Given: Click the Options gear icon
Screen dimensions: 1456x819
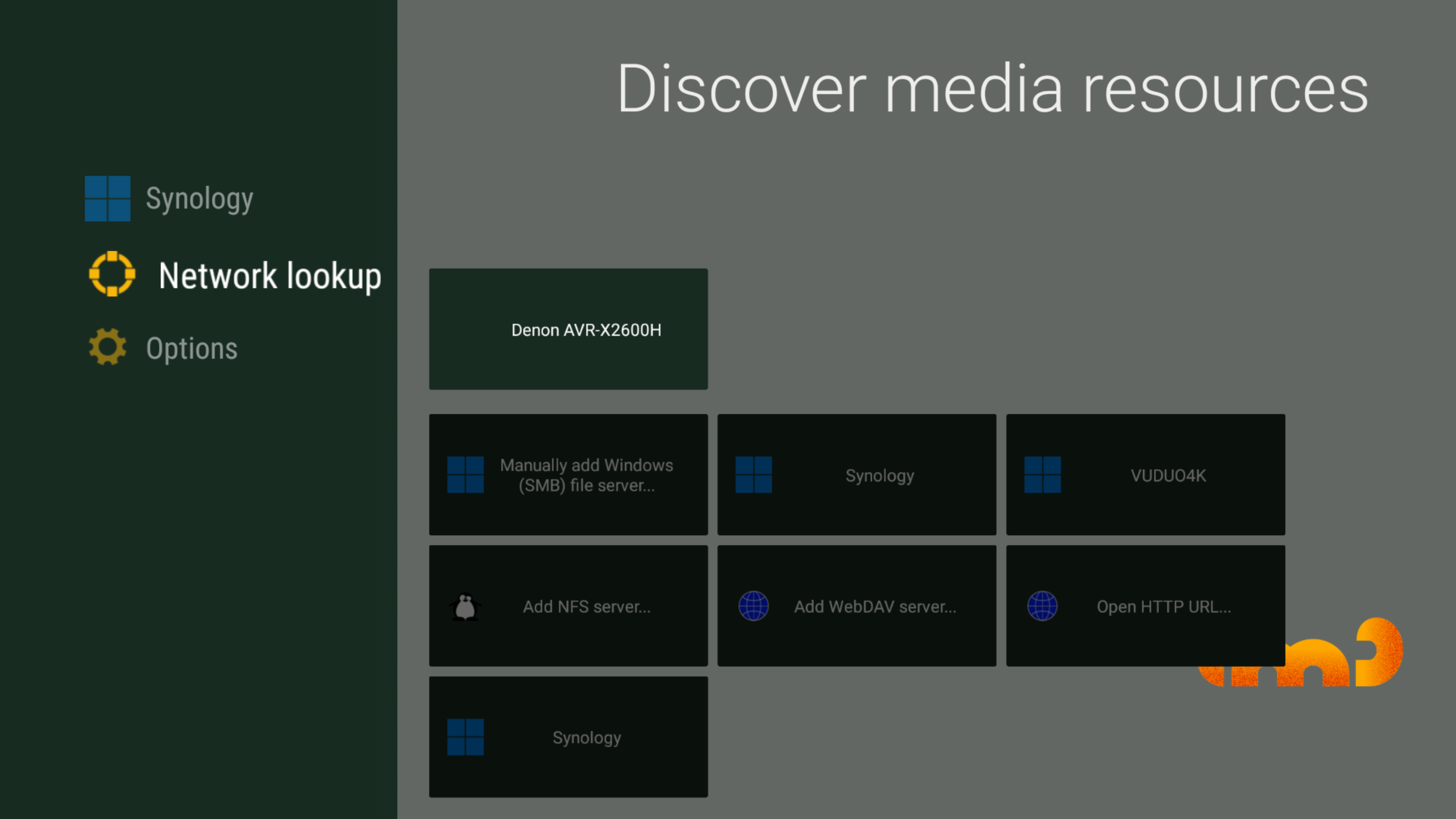Looking at the screenshot, I should coord(107,347).
